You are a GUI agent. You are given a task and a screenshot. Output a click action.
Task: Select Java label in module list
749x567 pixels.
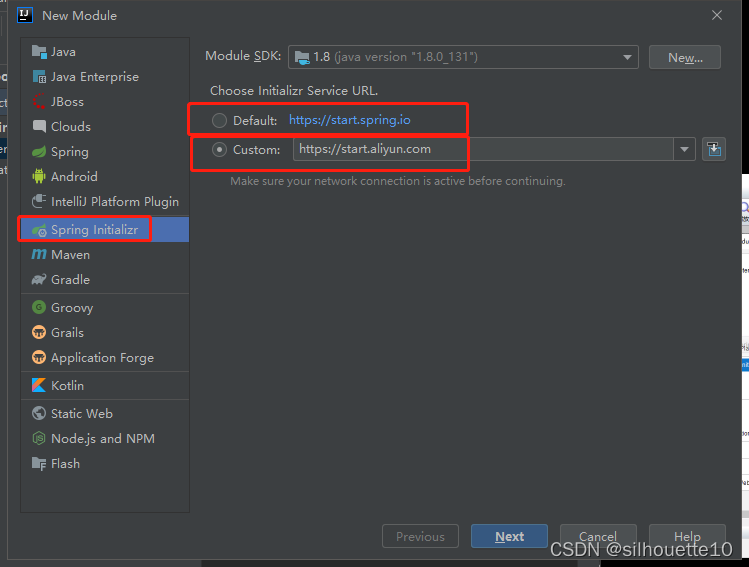[x=63, y=52]
